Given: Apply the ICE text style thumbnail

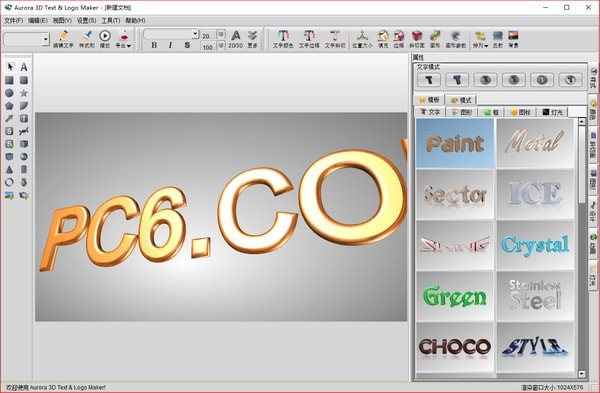Looking at the screenshot, I should (535, 194).
